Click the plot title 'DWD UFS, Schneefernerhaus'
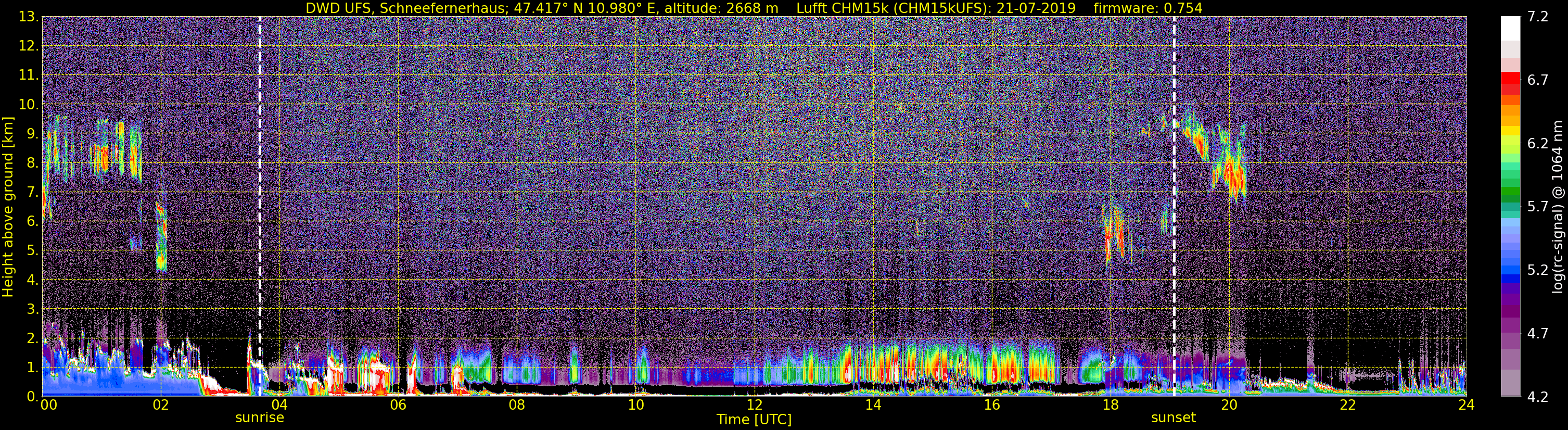 pos(406,8)
